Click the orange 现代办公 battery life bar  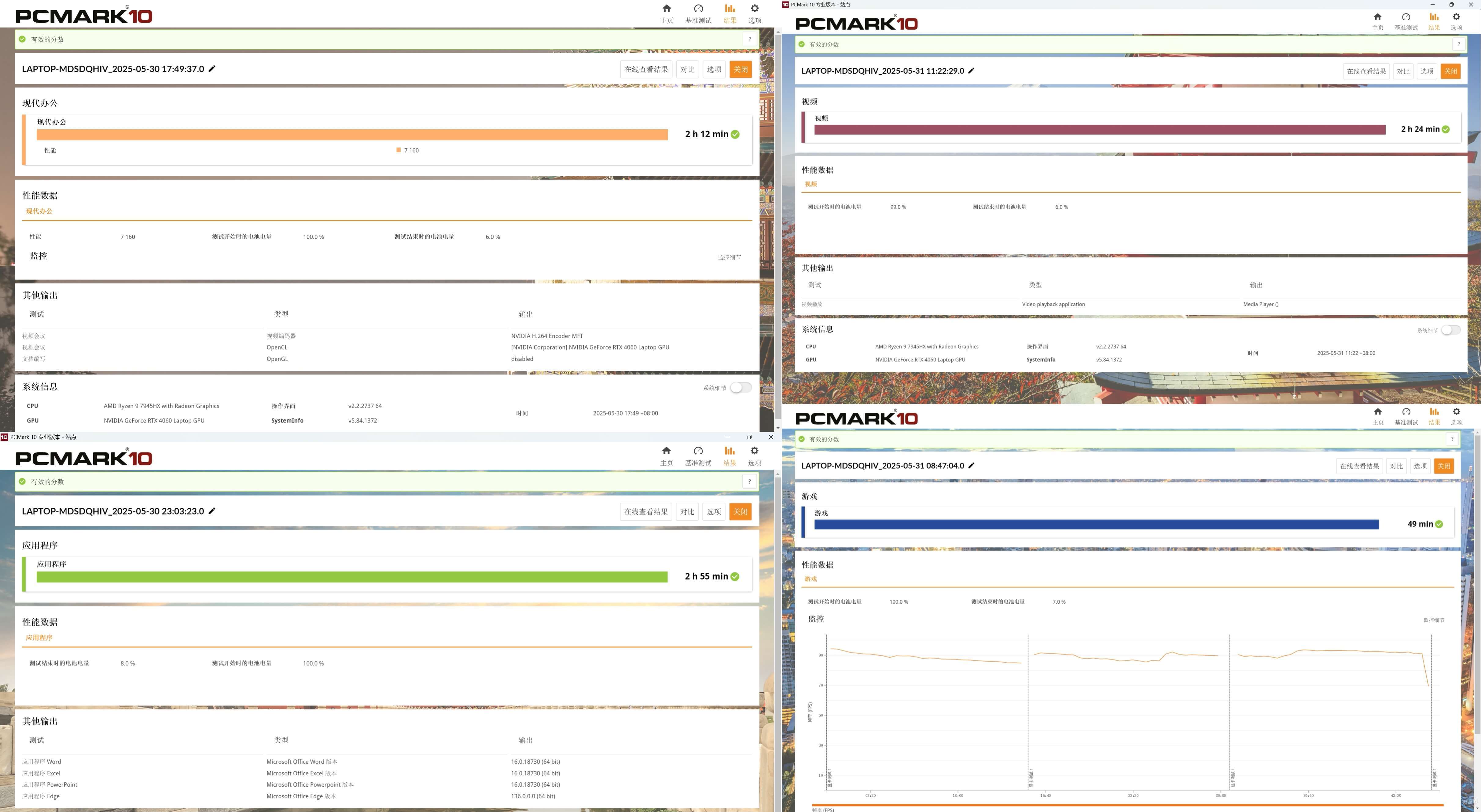pyautogui.click(x=352, y=134)
